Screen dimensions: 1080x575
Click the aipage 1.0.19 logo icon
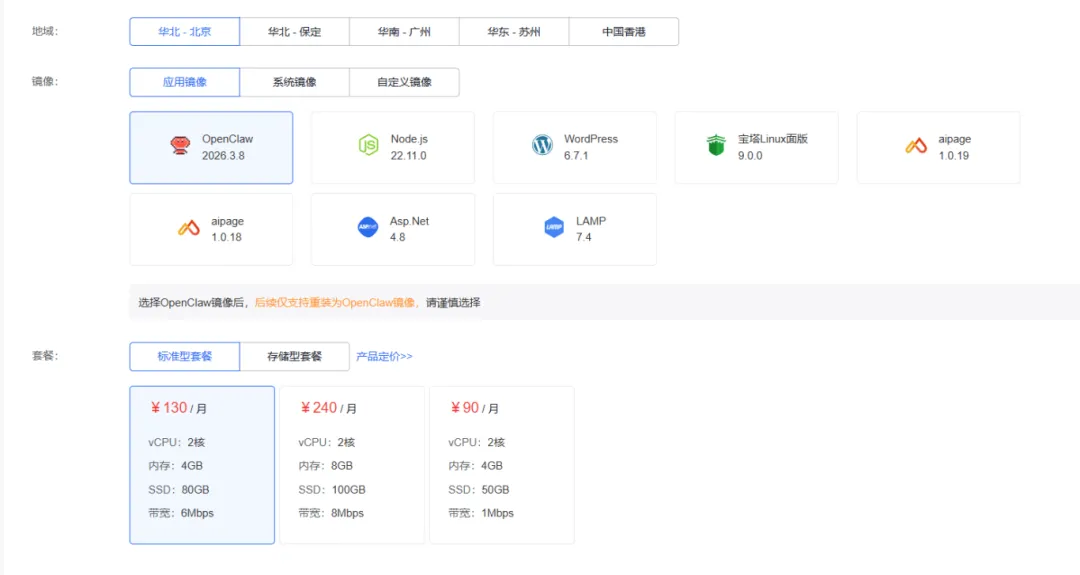click(916, 146)
